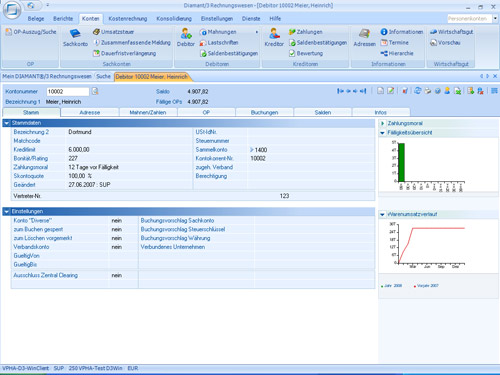
Task: Go to the previous record arrow
Action: pyautogui.click(x=348, y=91)
